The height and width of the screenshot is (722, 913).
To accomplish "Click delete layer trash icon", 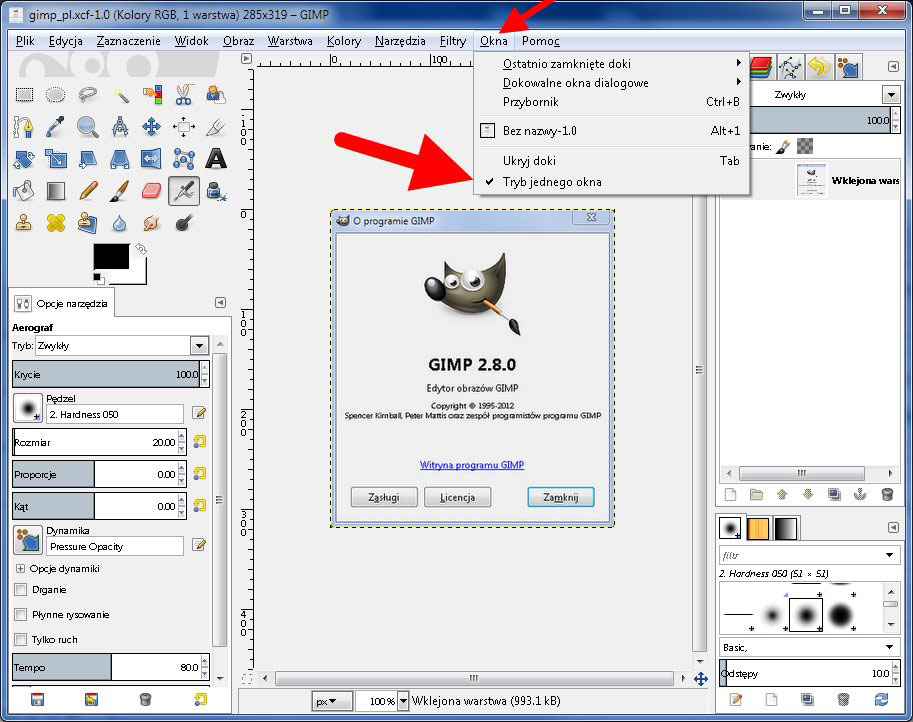I will click(887, 494).
